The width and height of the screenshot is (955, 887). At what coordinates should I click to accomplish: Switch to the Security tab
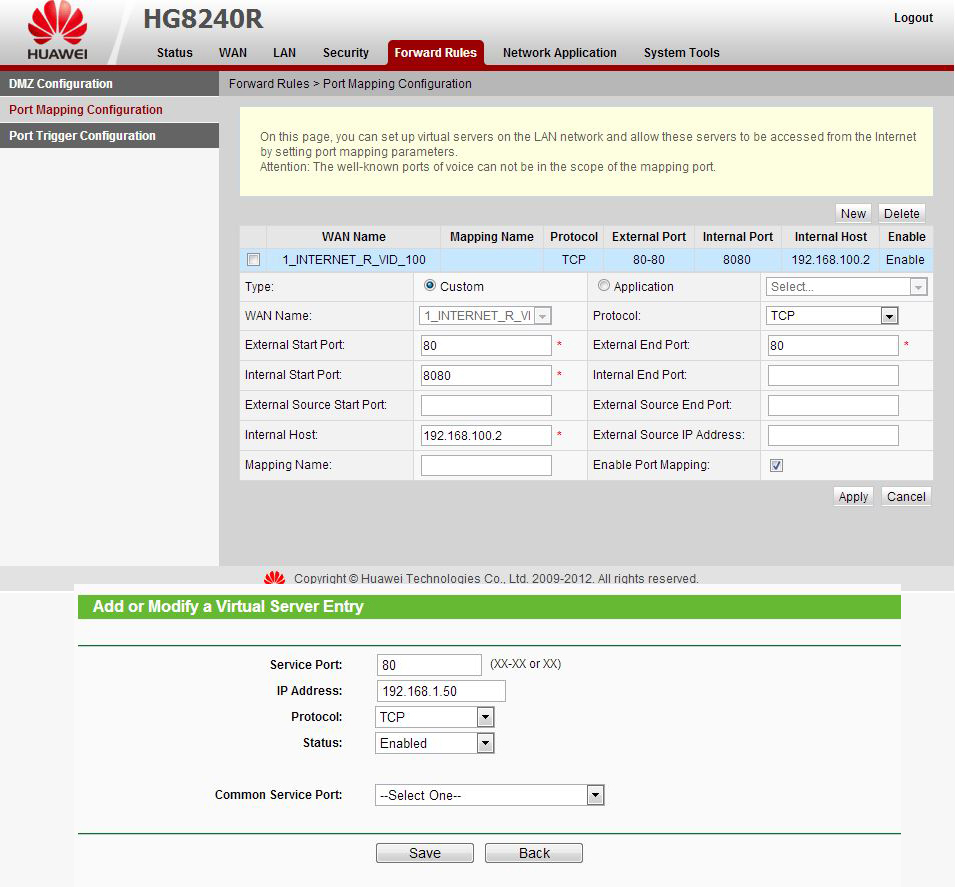coord(345,53)
